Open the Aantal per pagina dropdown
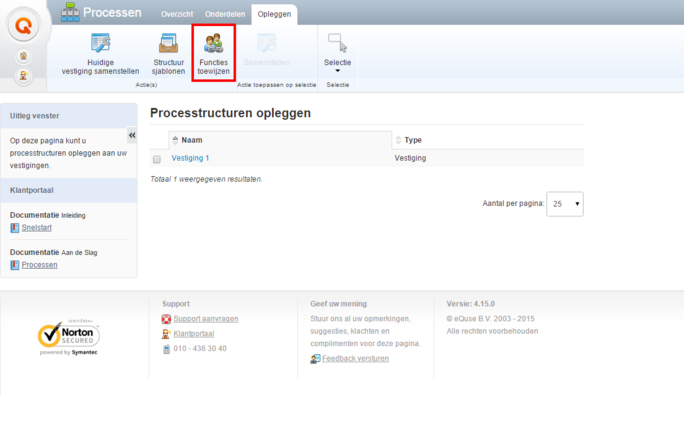The image size is (684, 428). click(x=564, y=204)
